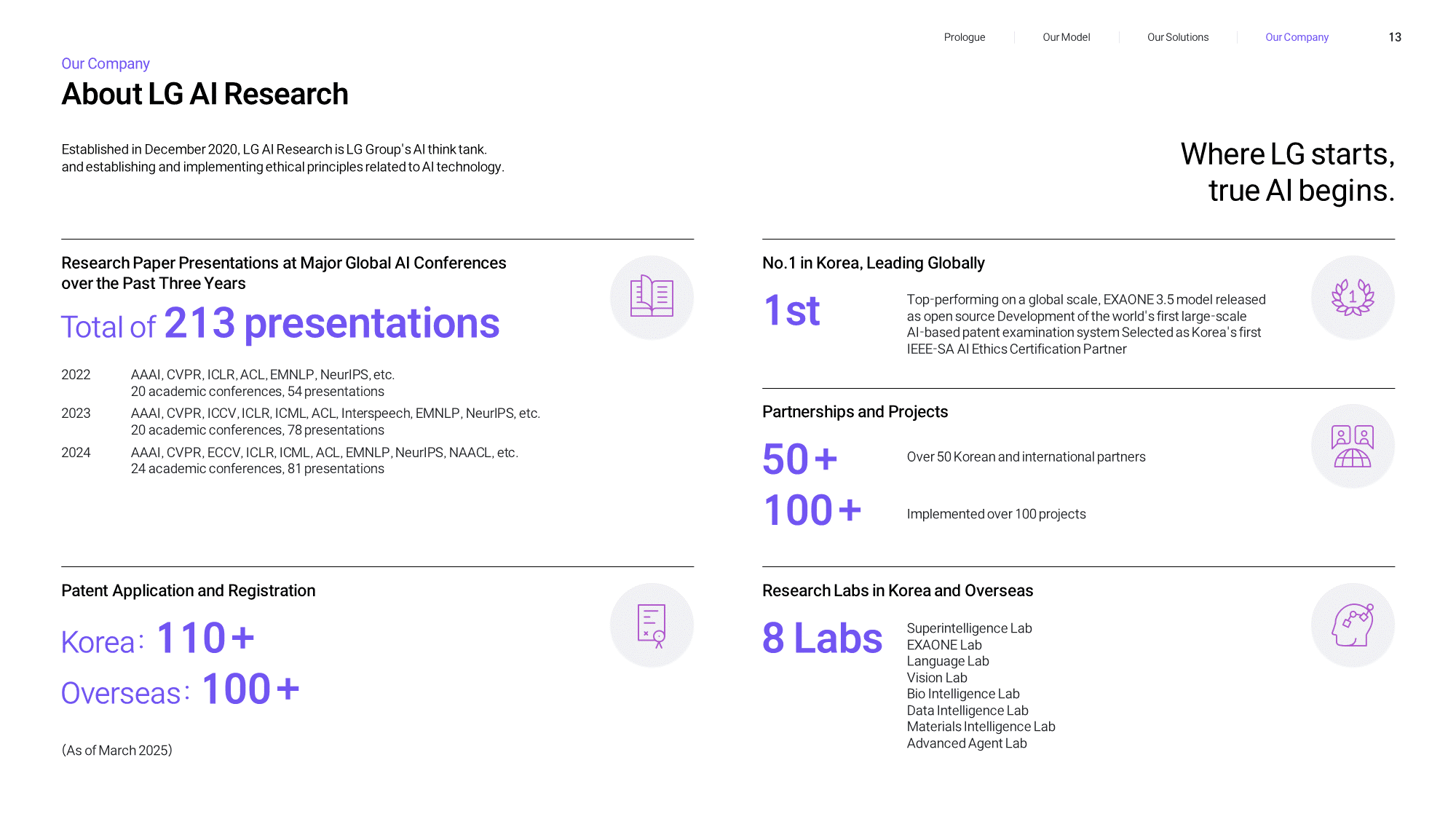
Task: Click the laurel wreath number one icon
Action: [1353, 297]
